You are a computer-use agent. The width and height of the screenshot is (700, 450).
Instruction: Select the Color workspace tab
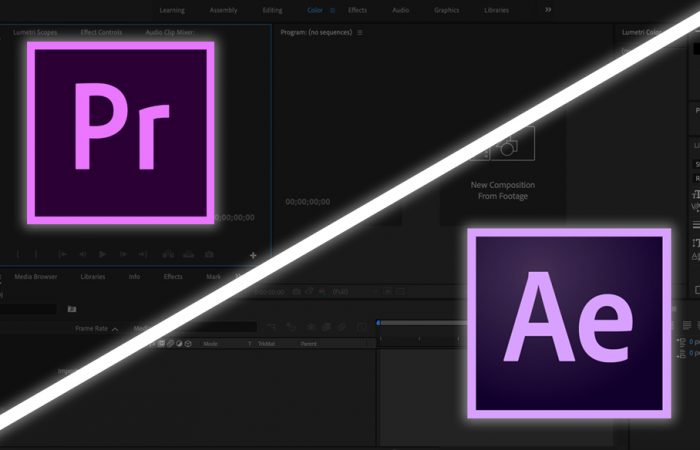click(315, 10)
